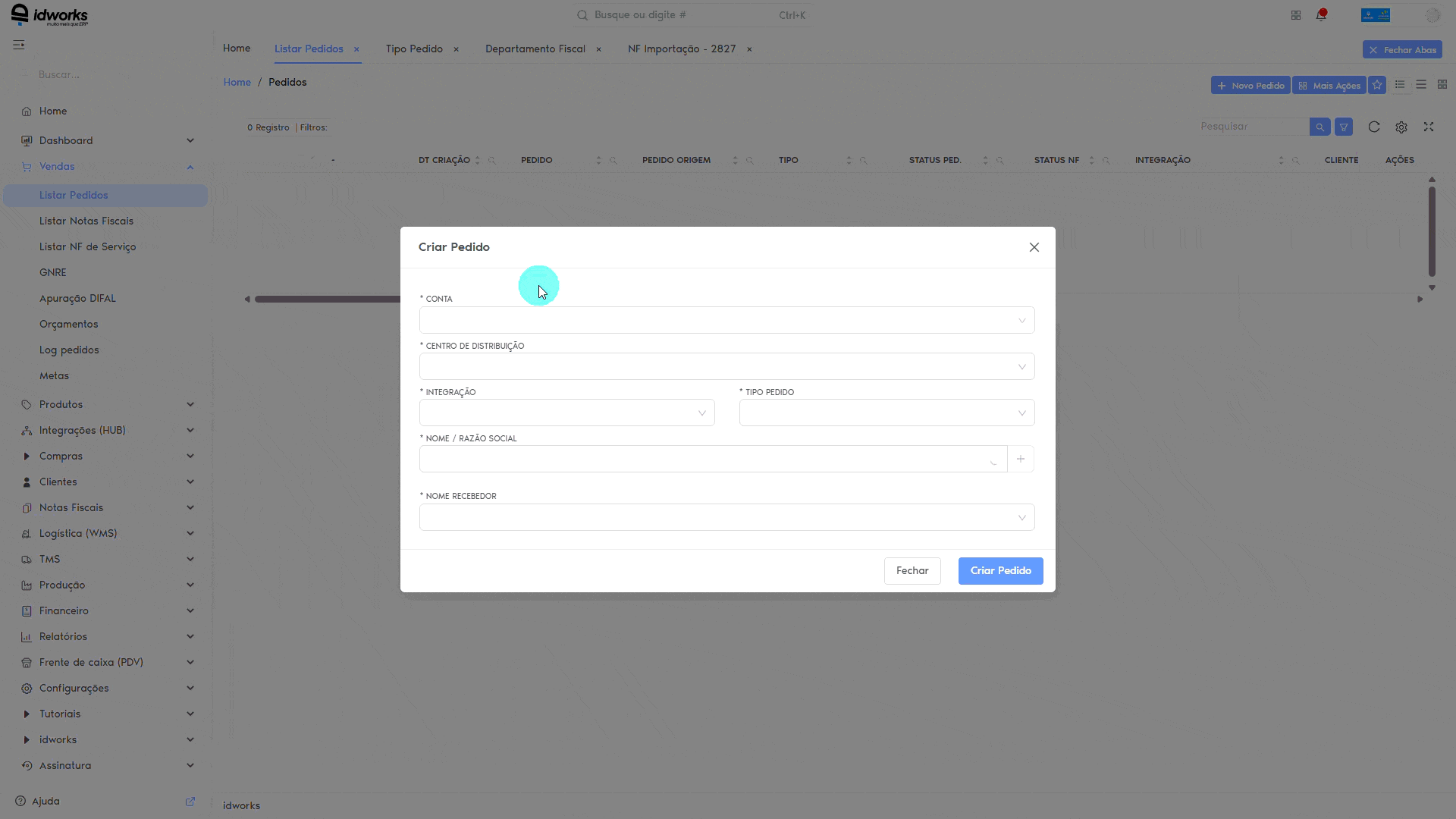Open Orçamentos in the sidebar
This screenshot has width=1456, height=819.
(69, 324)
